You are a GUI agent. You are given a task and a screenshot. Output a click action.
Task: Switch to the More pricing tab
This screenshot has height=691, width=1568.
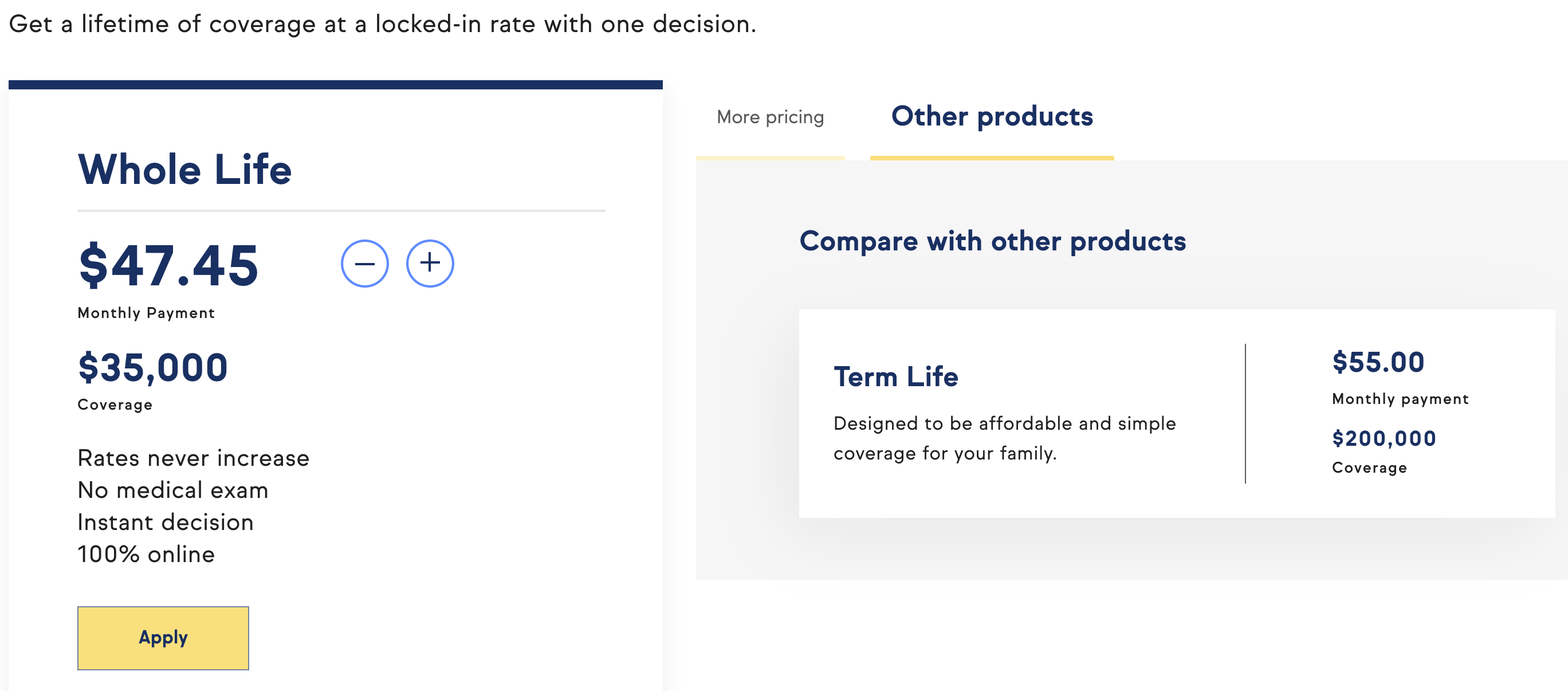click(770, 117)
